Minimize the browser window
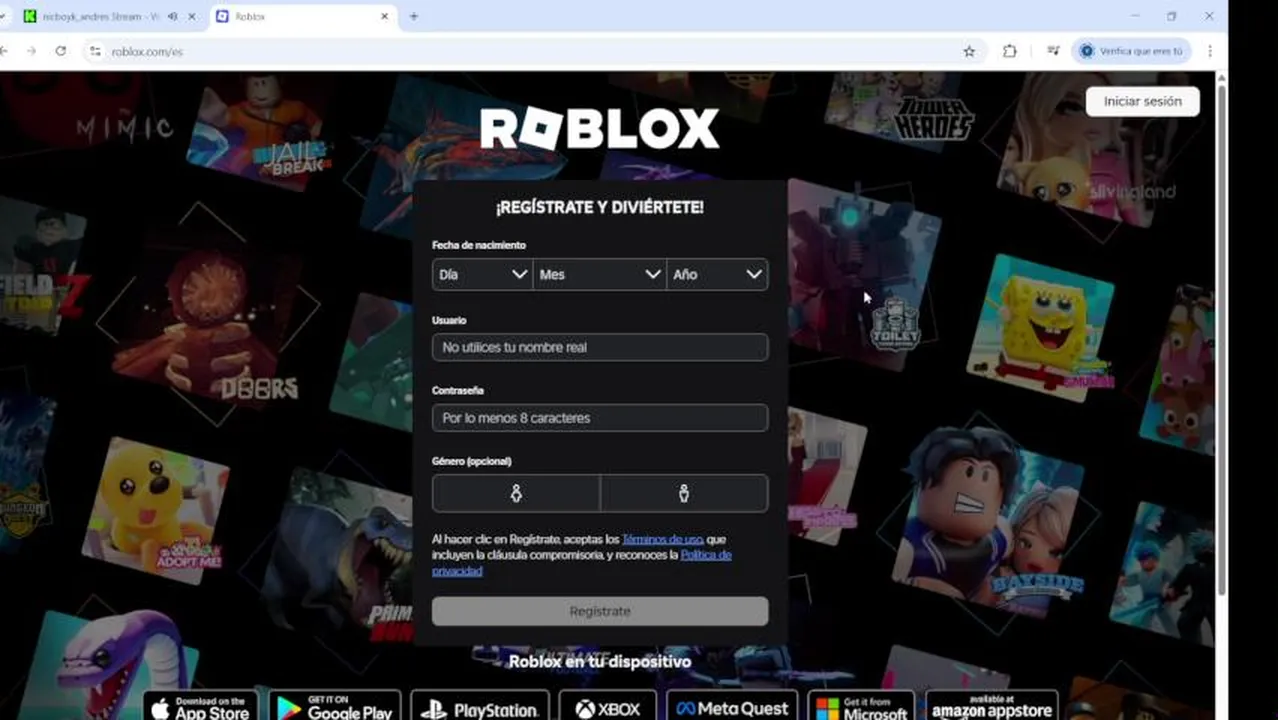 1135,16
